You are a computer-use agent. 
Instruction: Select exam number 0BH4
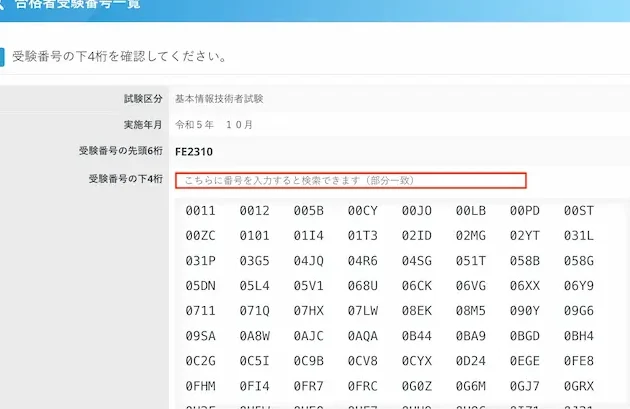pyautogui.click(x=579, y=336)
